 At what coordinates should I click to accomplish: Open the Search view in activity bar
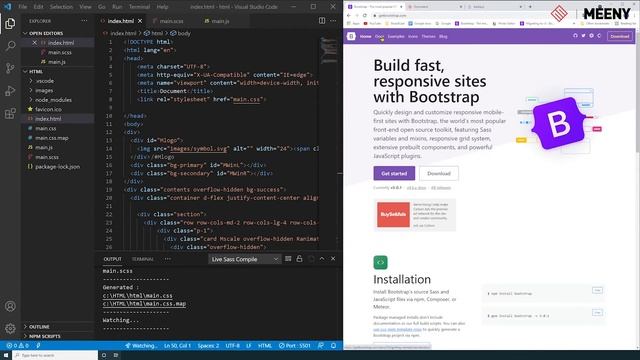point(10,46)
